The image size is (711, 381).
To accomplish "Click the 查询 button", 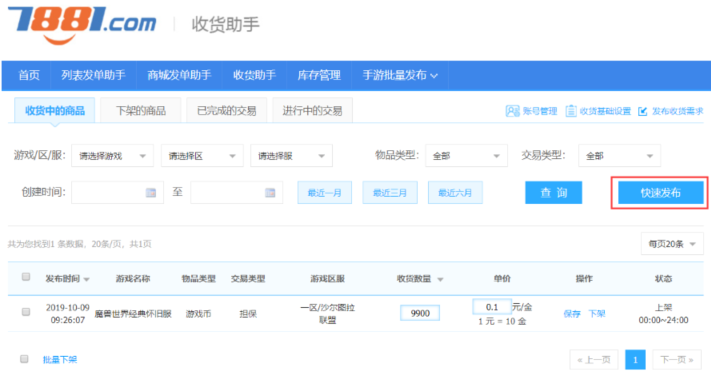I will (553, 193).
